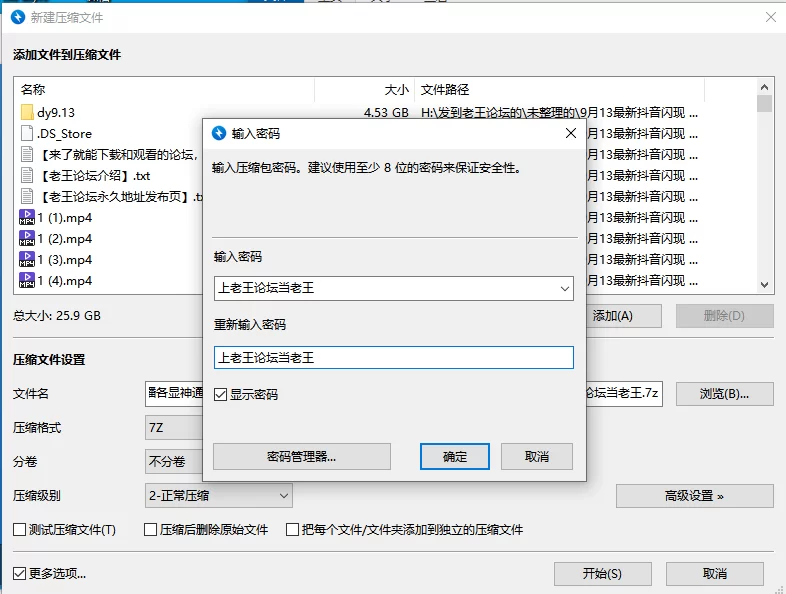Select the 1 (3).mp4 file name
This screenshot has width=786, height=594.
point(65,260)
